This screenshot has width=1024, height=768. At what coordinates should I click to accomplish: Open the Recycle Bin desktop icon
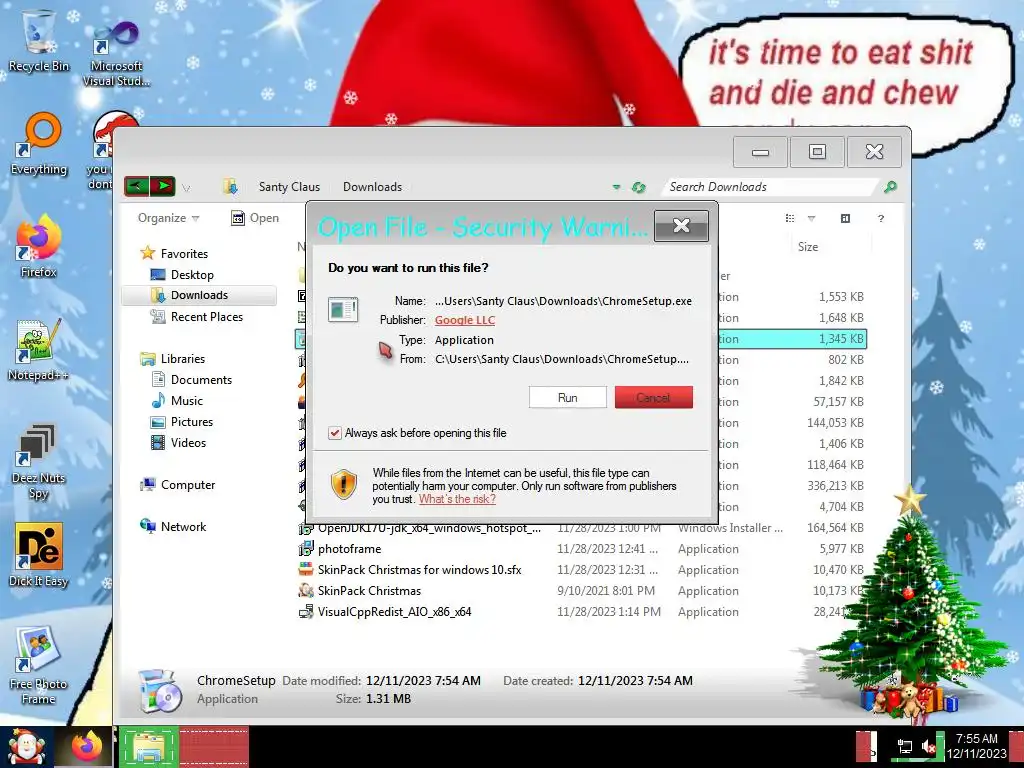[x=39, y=39]
